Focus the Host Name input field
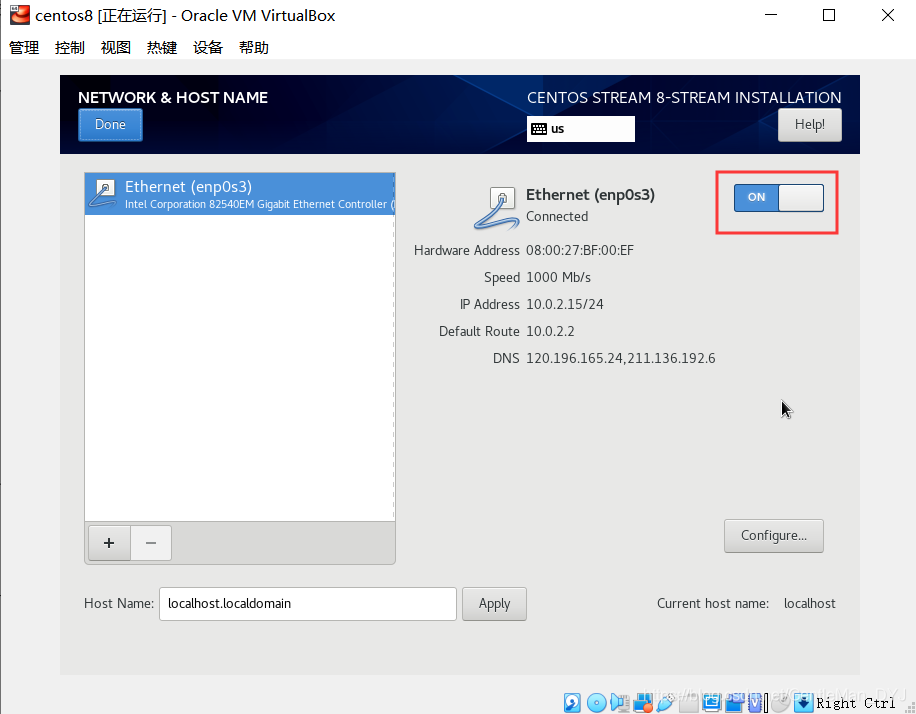916x714 pixels. 308,604
